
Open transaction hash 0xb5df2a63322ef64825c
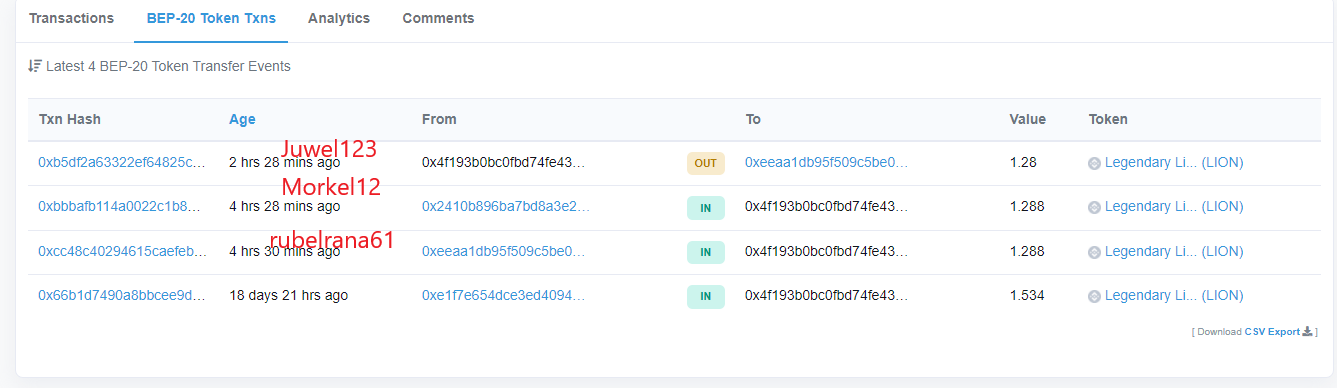pyautogui.click(x=122, y=162)
